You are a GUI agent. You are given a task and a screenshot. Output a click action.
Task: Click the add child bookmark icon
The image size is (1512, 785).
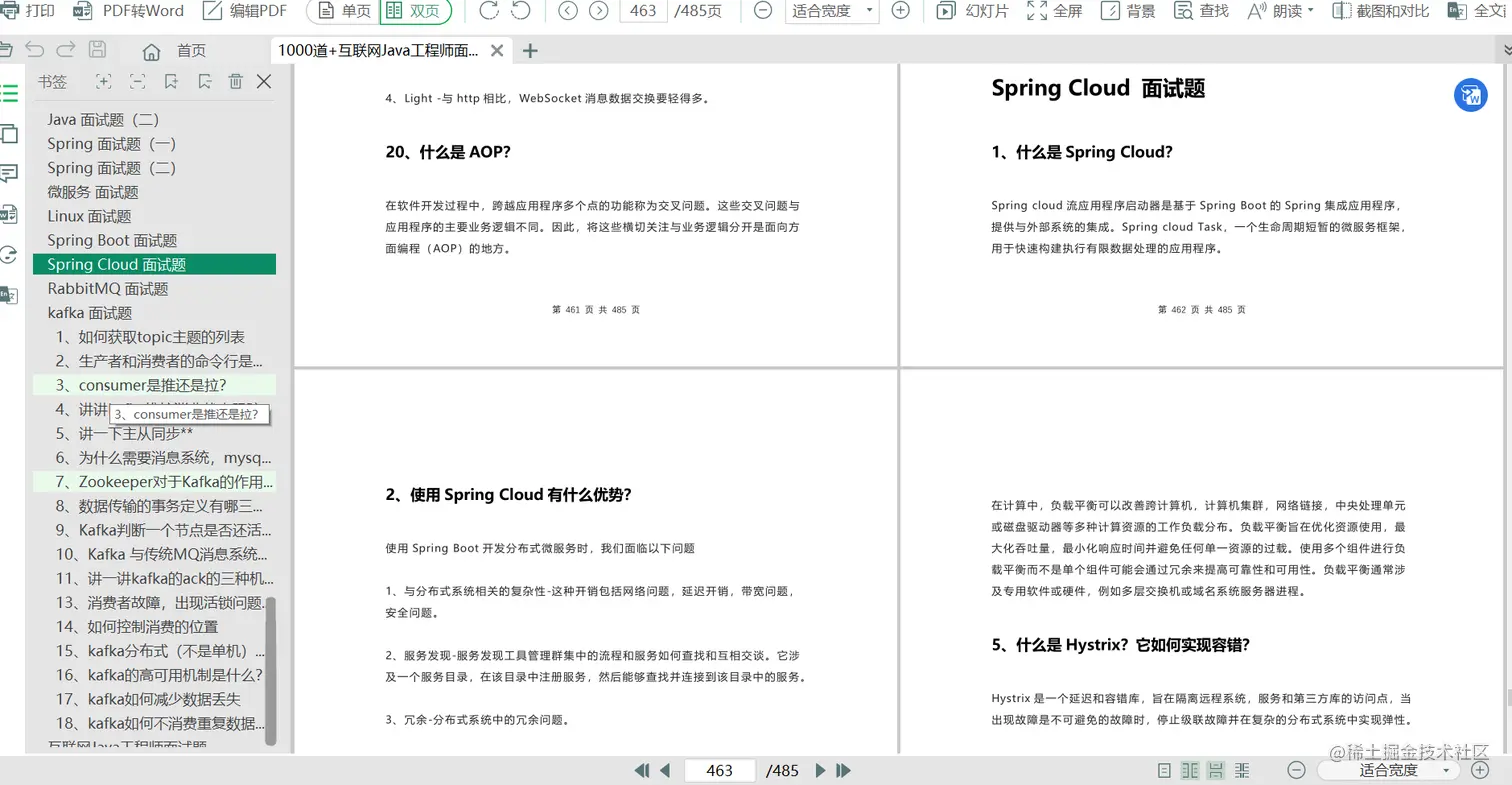point(204,82)
